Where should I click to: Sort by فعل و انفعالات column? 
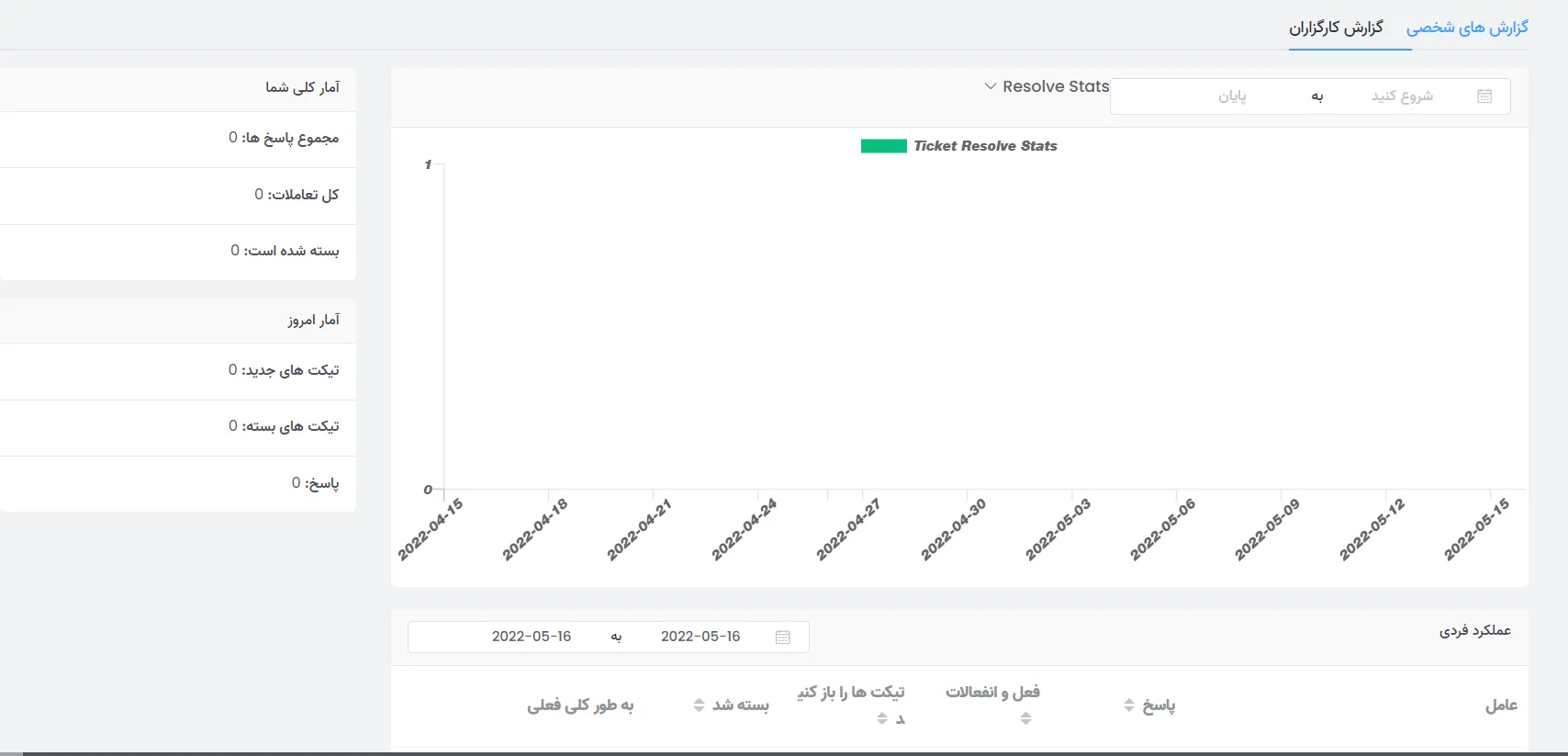[x=1025, y=718]
